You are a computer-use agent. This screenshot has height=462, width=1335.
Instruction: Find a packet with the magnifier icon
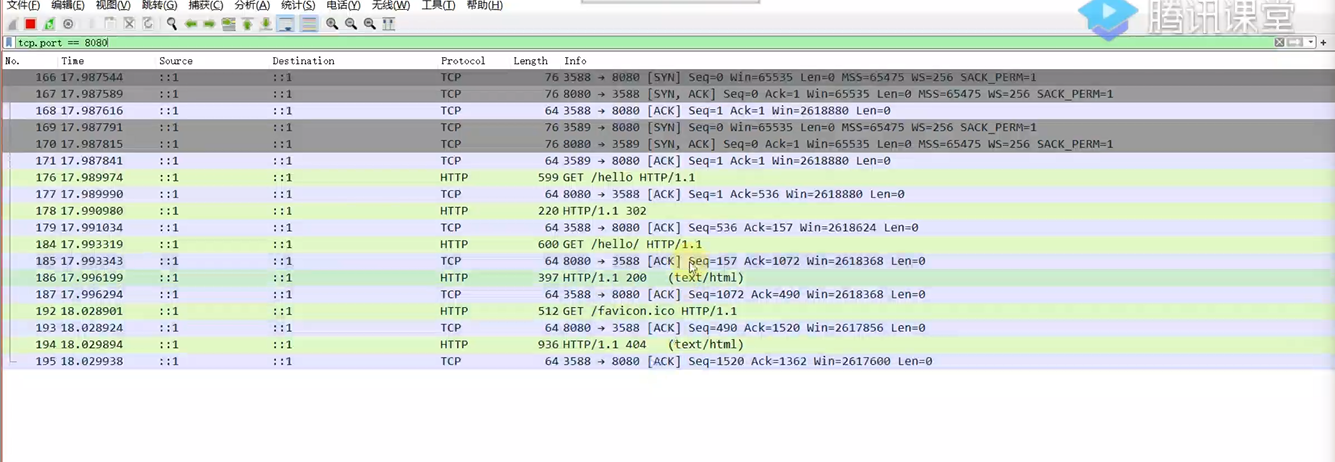pos(172,24)
